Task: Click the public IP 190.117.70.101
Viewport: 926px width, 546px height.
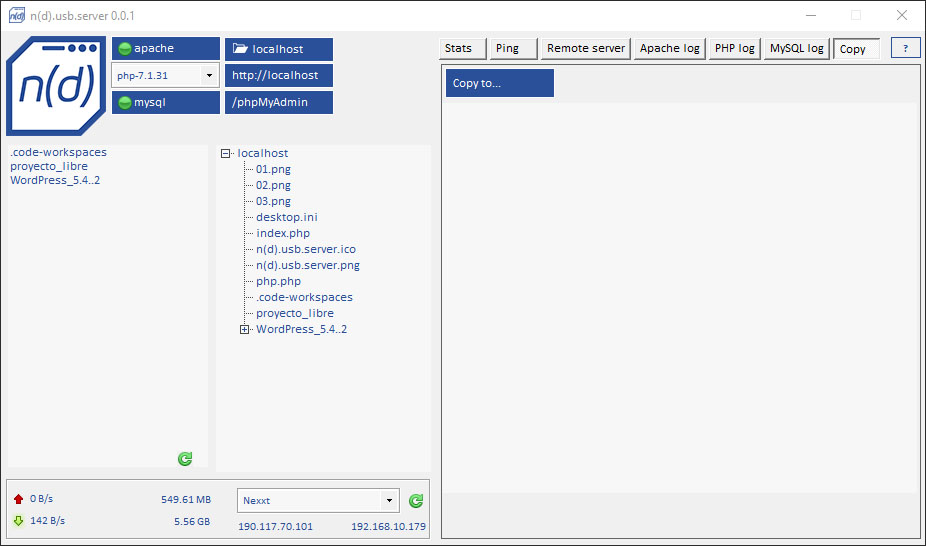Action: click(275, 527)
